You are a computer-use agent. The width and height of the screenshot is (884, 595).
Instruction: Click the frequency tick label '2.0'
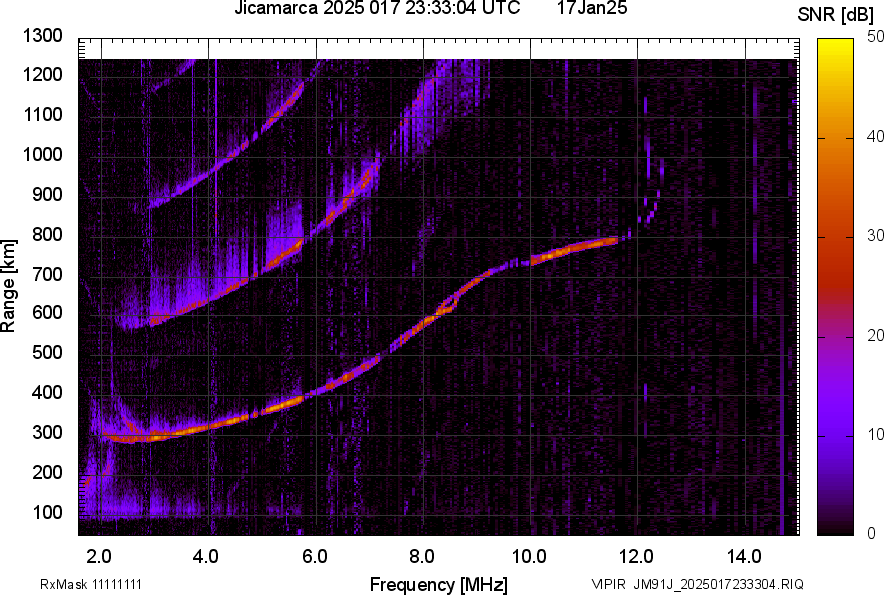[99, 557]
